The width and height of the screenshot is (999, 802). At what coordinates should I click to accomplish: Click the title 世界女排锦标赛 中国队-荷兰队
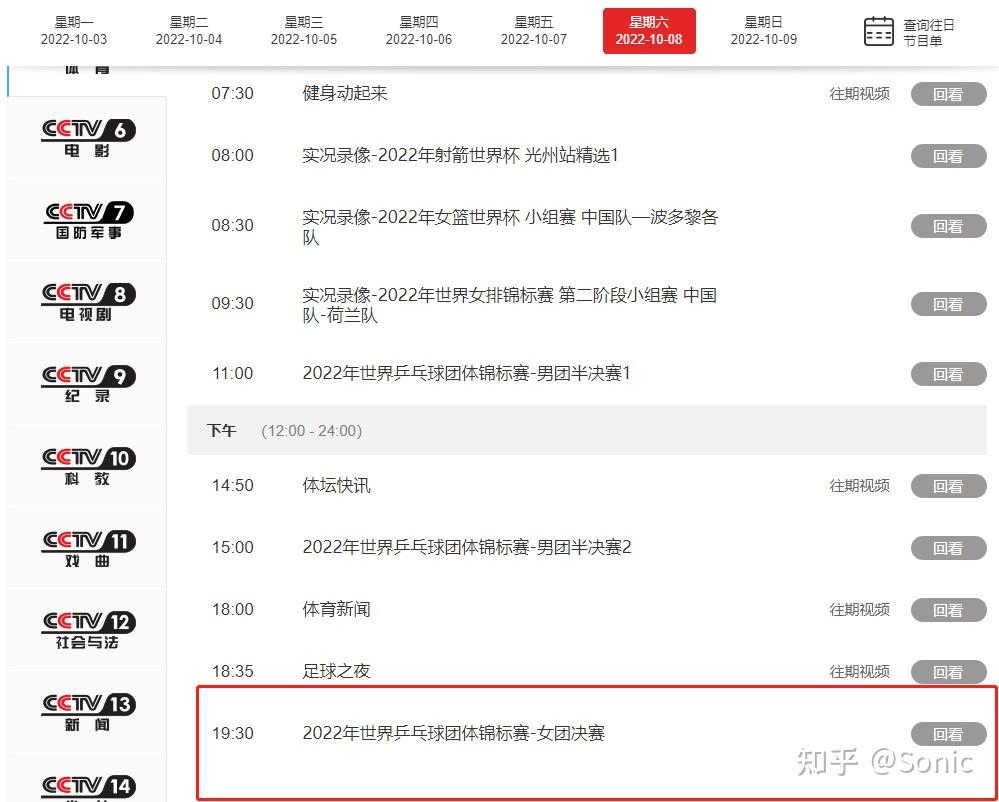(510, 304)
